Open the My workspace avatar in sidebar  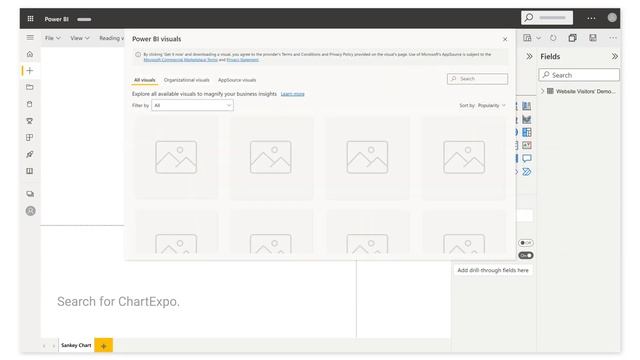tap(31, 211)
